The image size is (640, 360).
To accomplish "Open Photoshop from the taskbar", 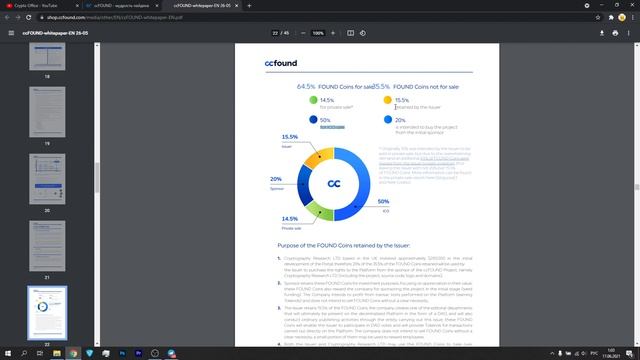I will click(122, 353).
